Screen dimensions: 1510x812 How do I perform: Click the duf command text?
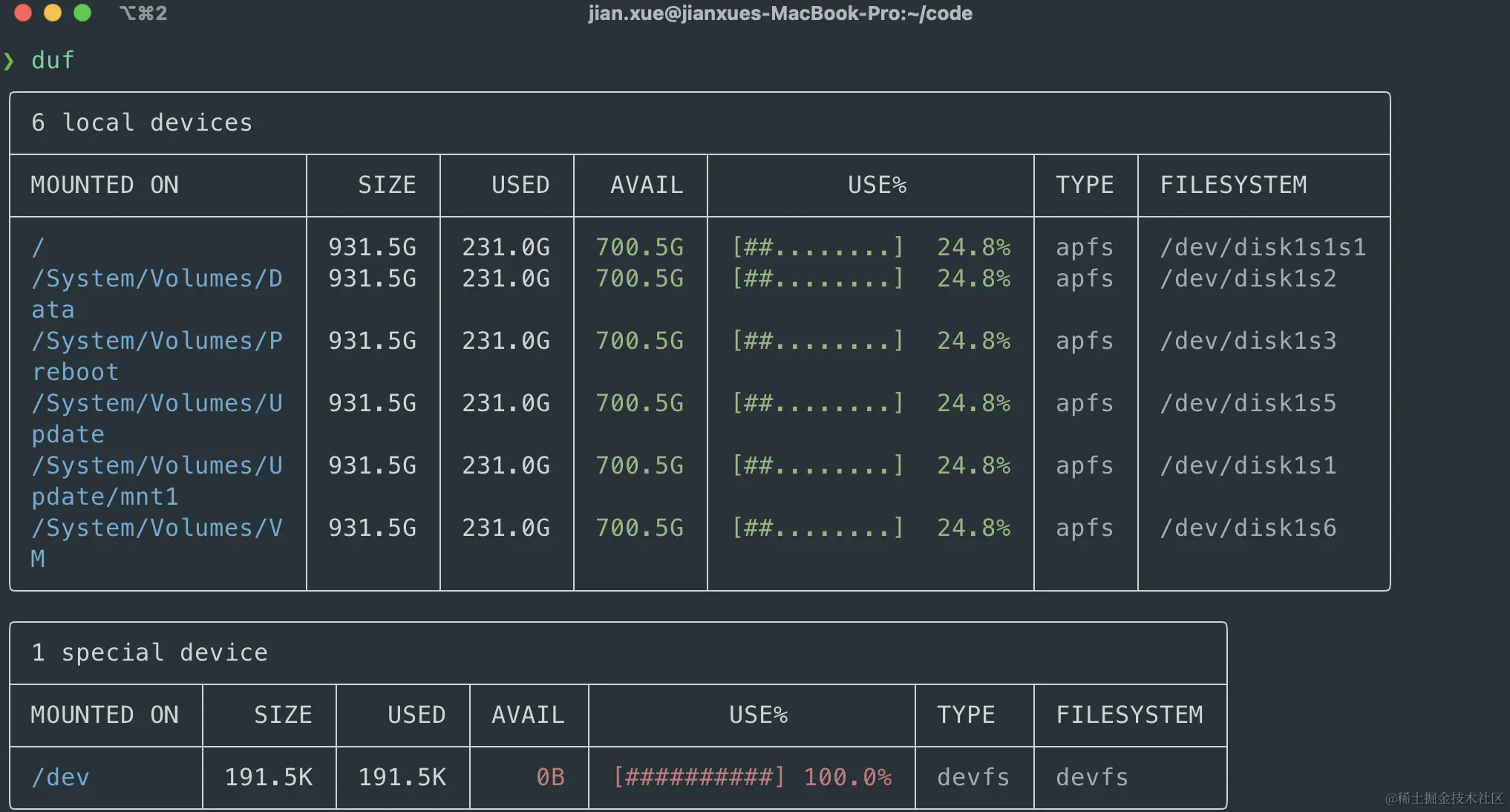(53, 60)
